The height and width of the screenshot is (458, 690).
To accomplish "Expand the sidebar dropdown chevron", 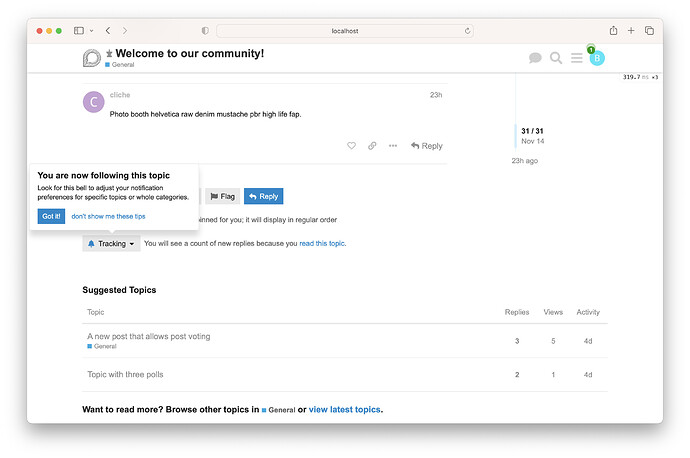I will [x=92, y=31].
